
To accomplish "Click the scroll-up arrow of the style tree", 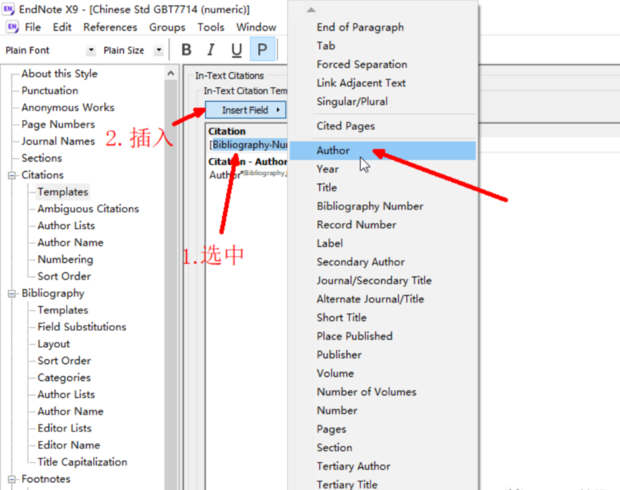I will tap(171, 73).
